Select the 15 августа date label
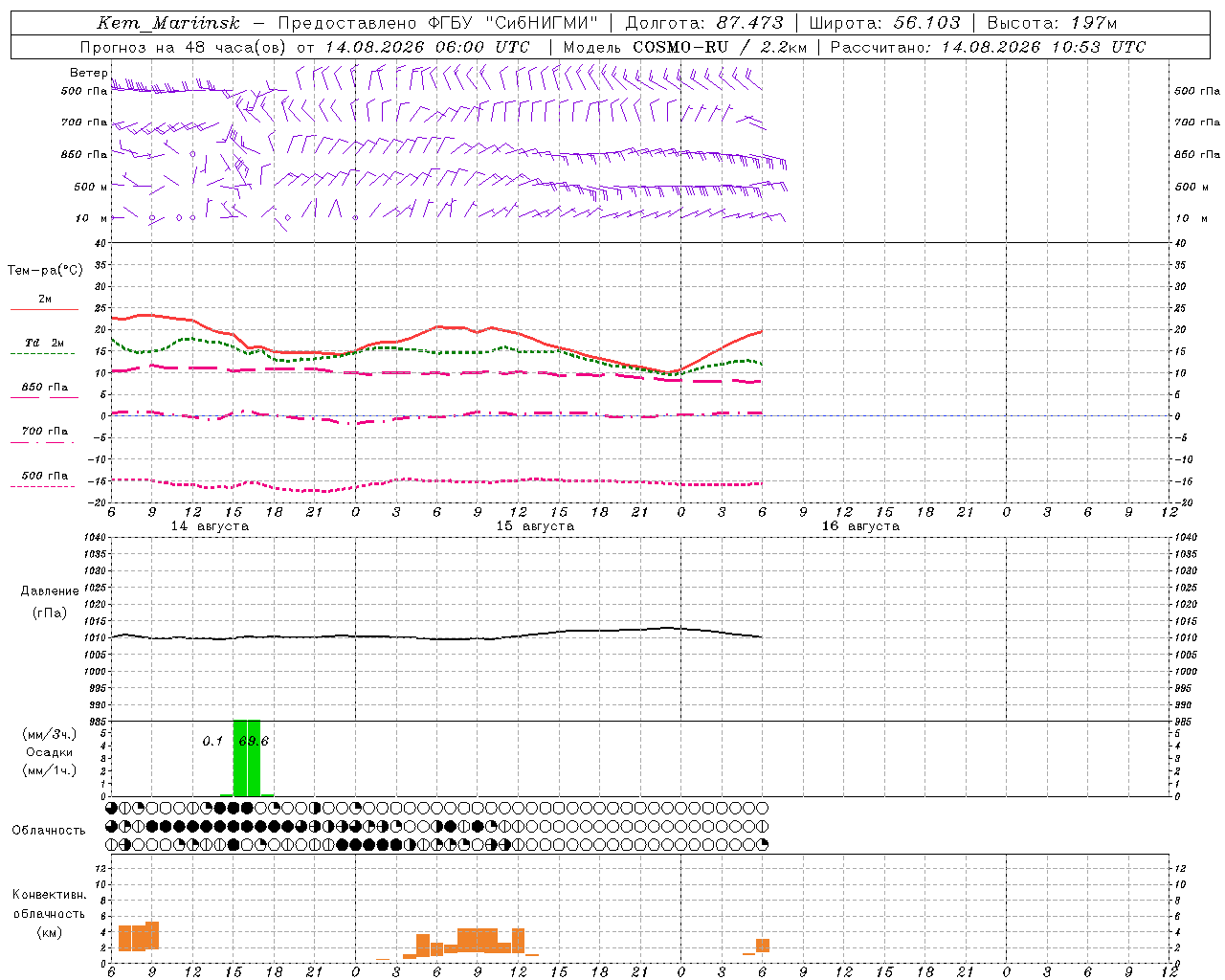Viewport: 1225px width, 980px height. click(535, 525)
